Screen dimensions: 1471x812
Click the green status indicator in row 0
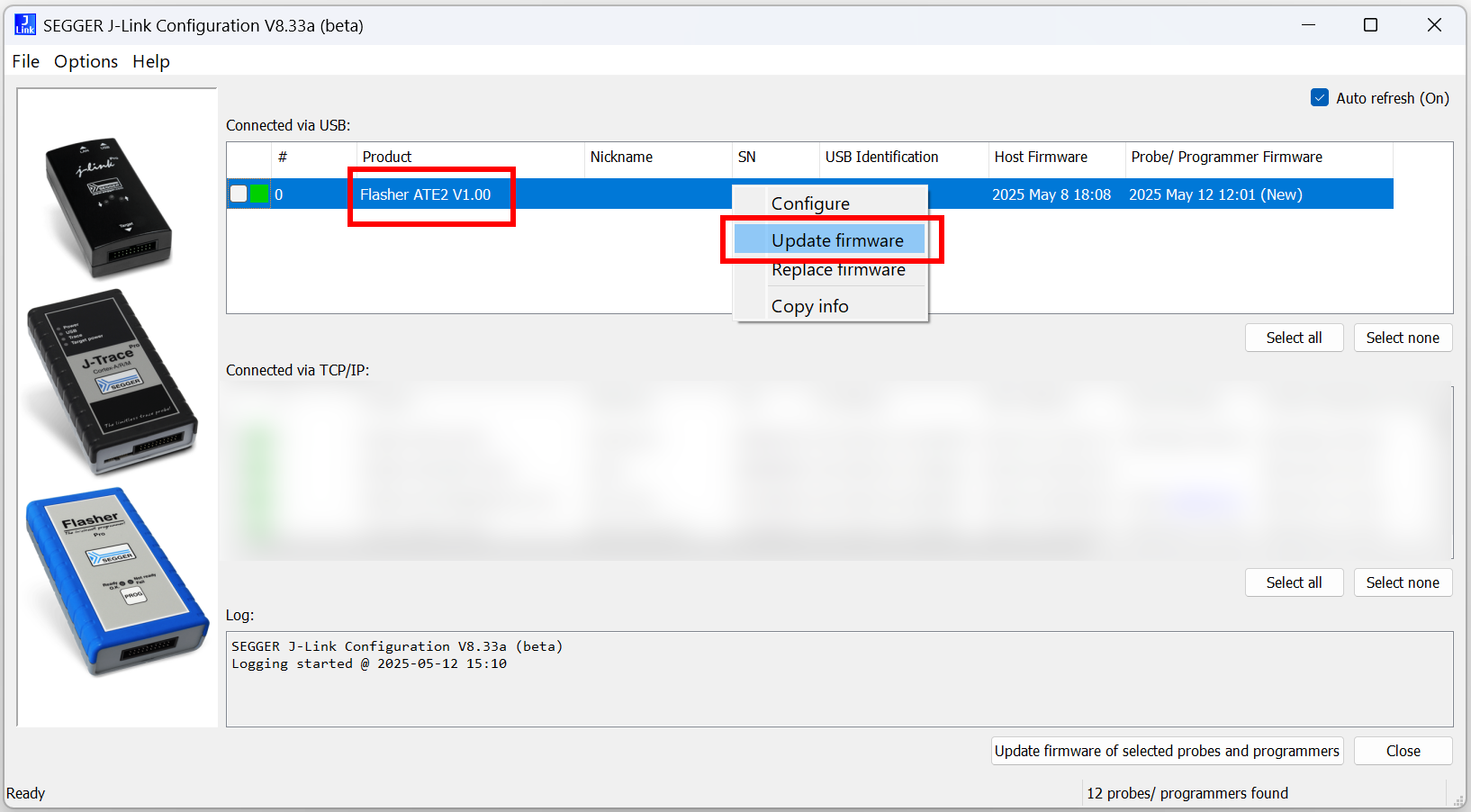coord(259,194)
